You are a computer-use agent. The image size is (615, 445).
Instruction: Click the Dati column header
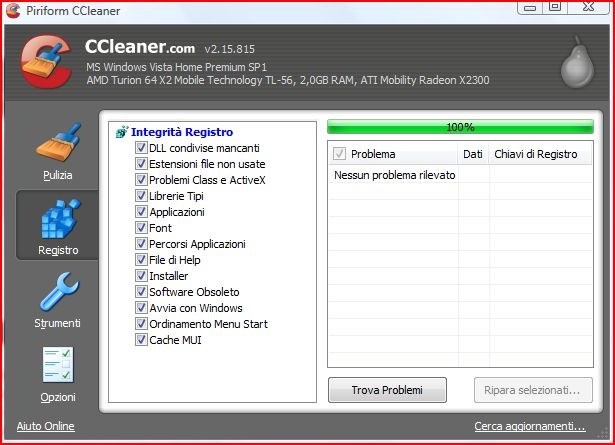pos(473,154)
